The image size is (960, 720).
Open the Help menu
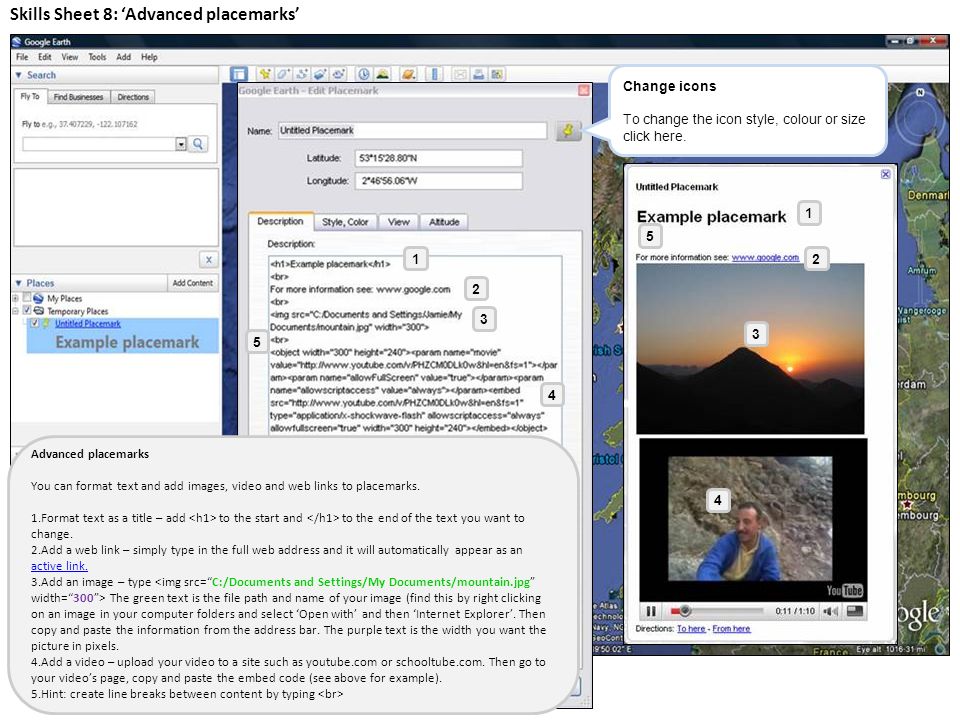[x=149, y=57]
